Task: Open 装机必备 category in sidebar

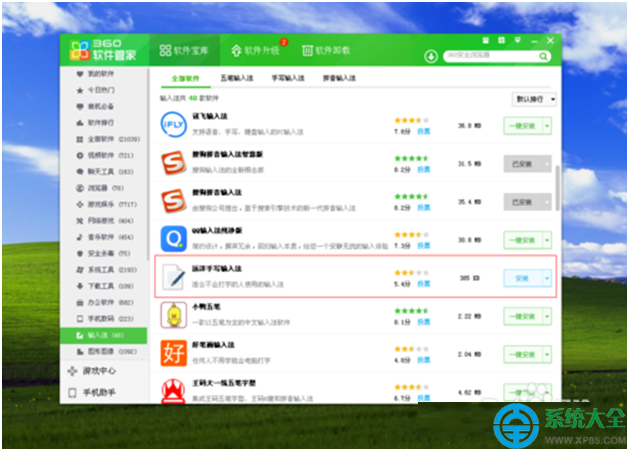Action: (95, 107)
